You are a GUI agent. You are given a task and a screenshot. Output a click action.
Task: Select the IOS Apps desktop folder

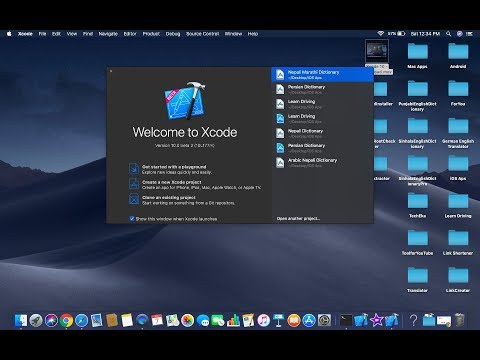coord(458,167)
